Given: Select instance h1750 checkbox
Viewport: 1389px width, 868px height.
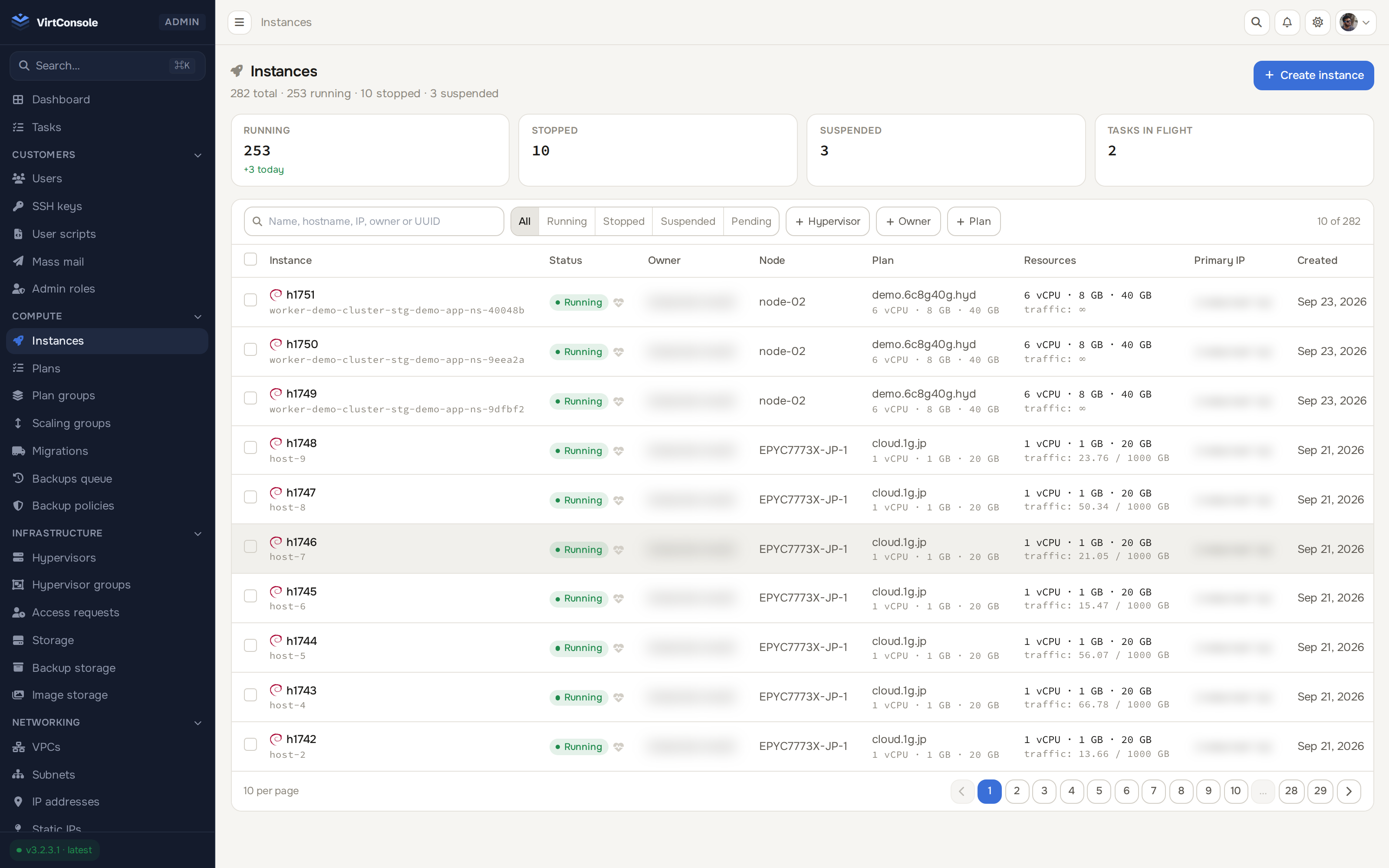Looking at the screenshot, I should (x=250, y=350).
